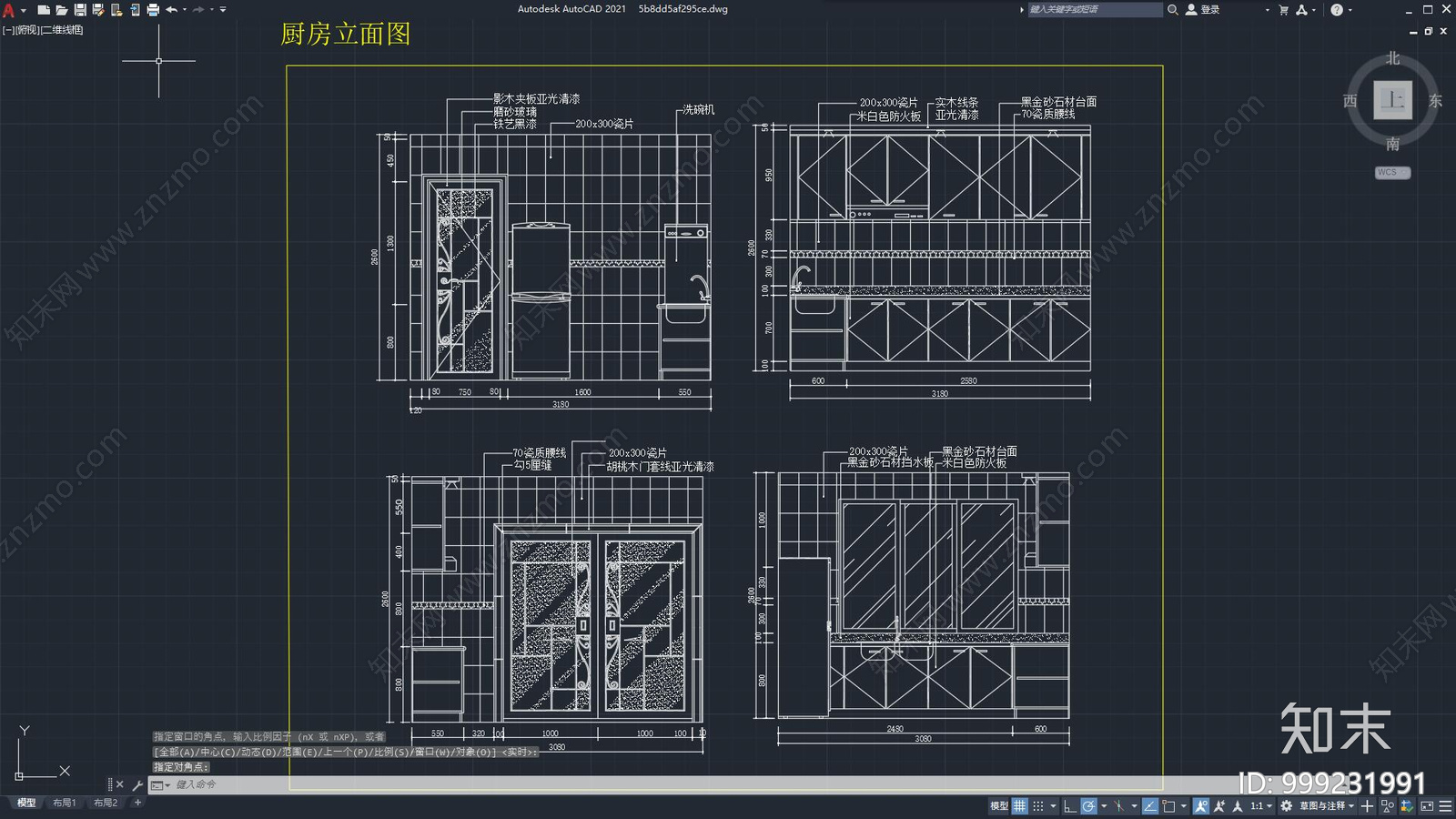
Task: Toggle clean screen icon
Action: (1426, 805)
